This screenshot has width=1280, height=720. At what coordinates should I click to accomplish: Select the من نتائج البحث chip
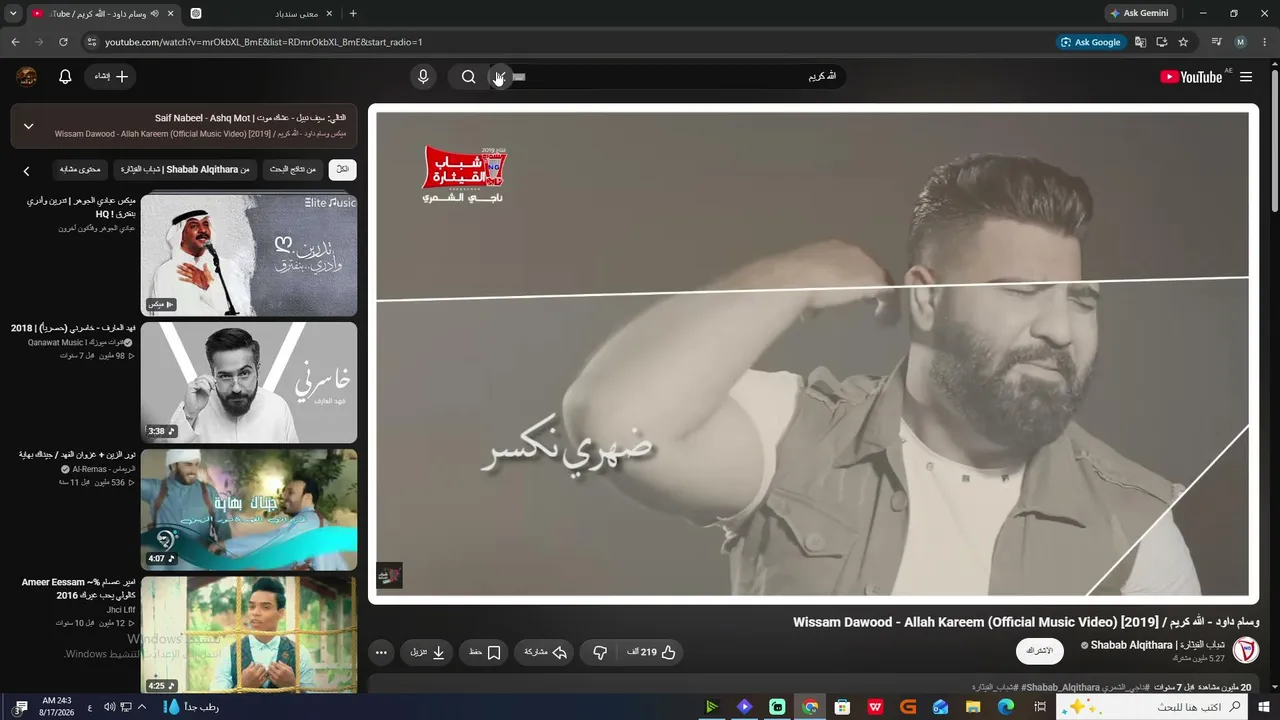coord(294,170)
